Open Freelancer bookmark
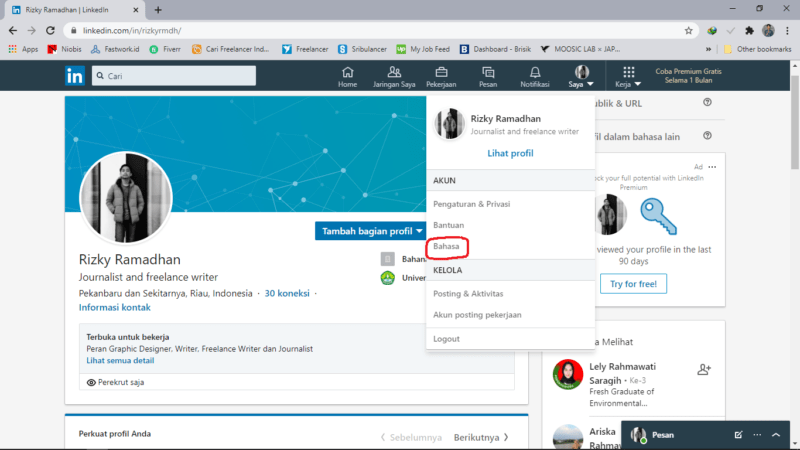Image resolution: width=800 pixels, height=450 pixels. (305, 49)
